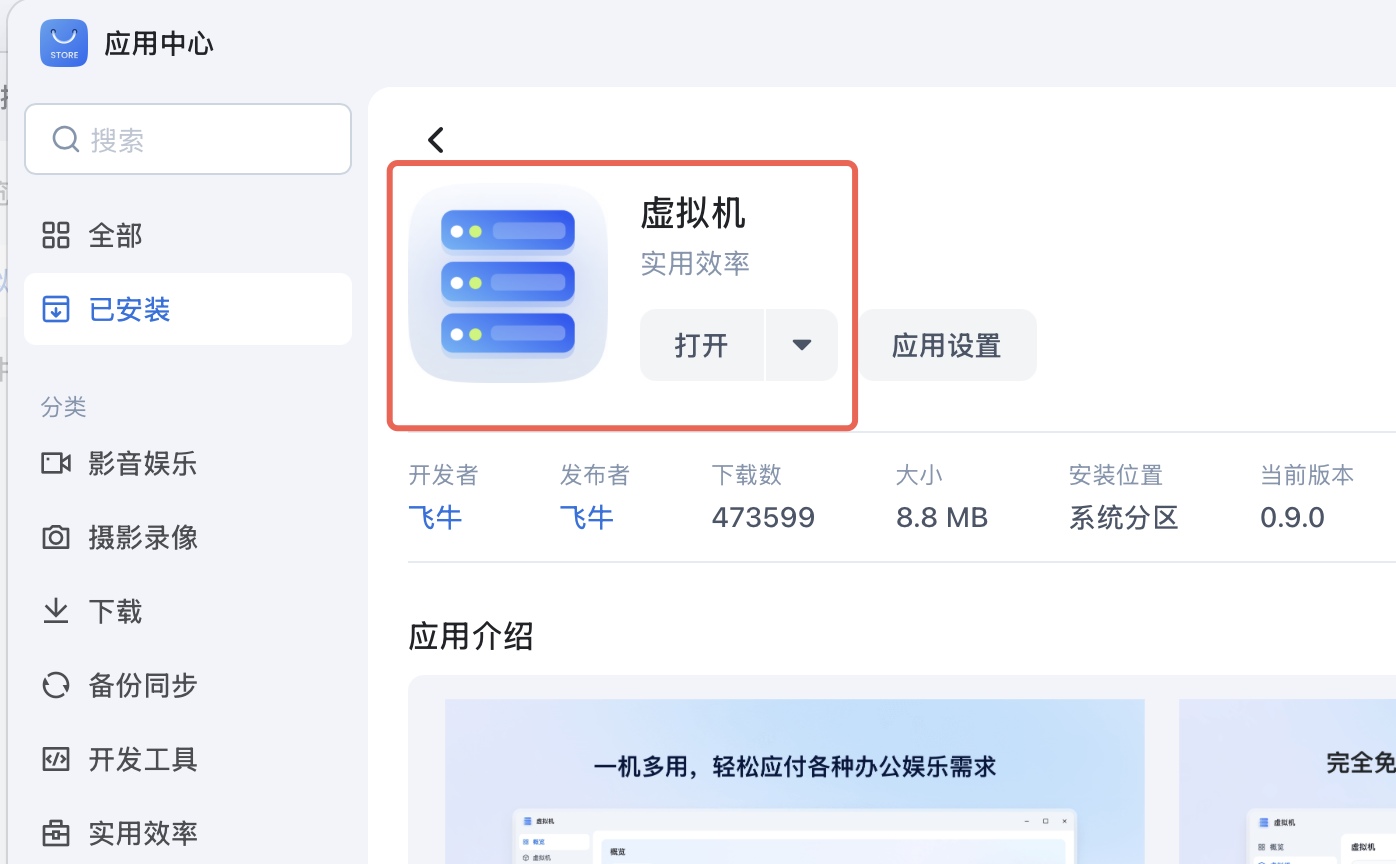Click the 飞牛 publisher link
Image resolution: width=1396 pixels, height=864 pixels.
tap(586, 517)
